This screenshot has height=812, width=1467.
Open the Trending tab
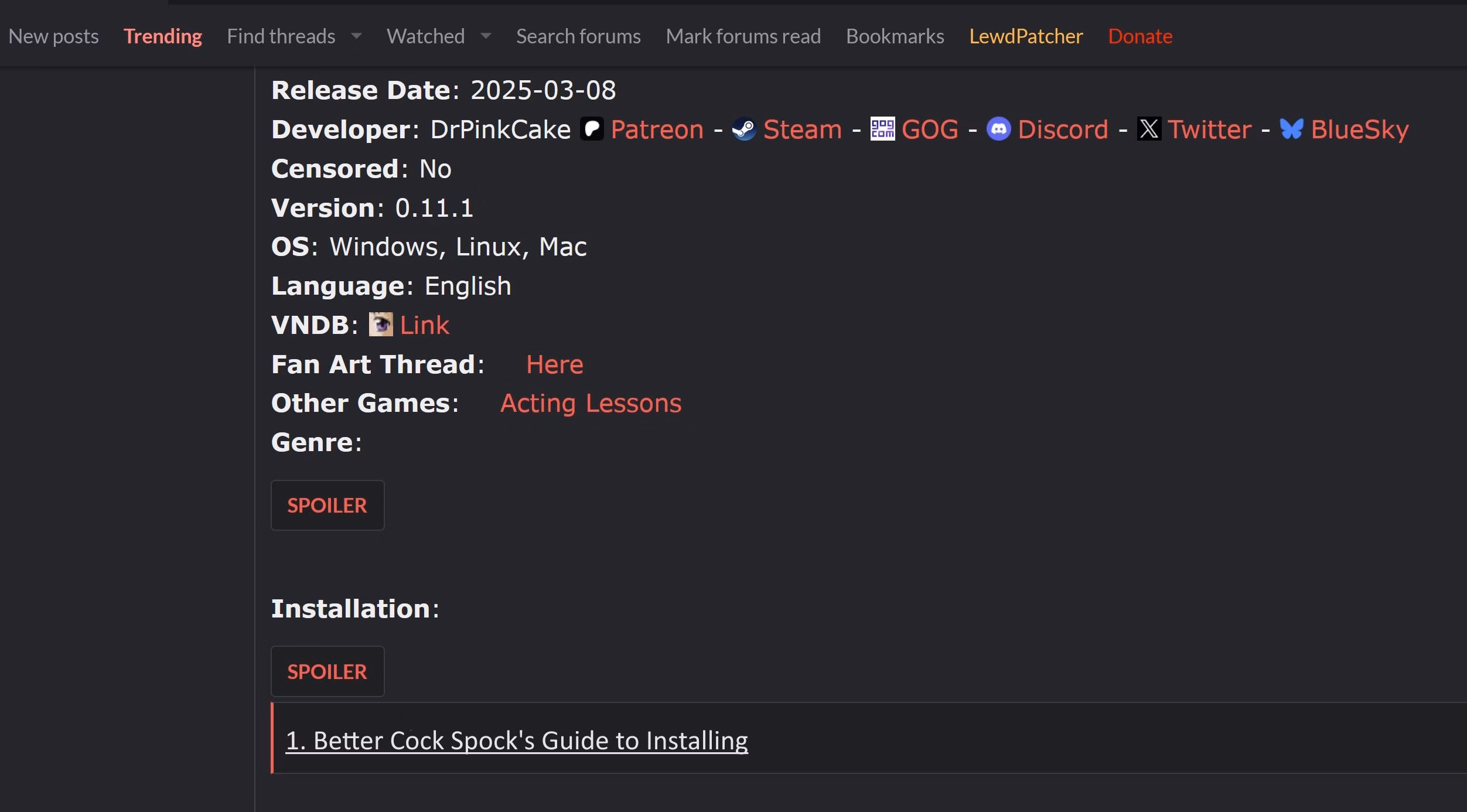tap(162, 36)
